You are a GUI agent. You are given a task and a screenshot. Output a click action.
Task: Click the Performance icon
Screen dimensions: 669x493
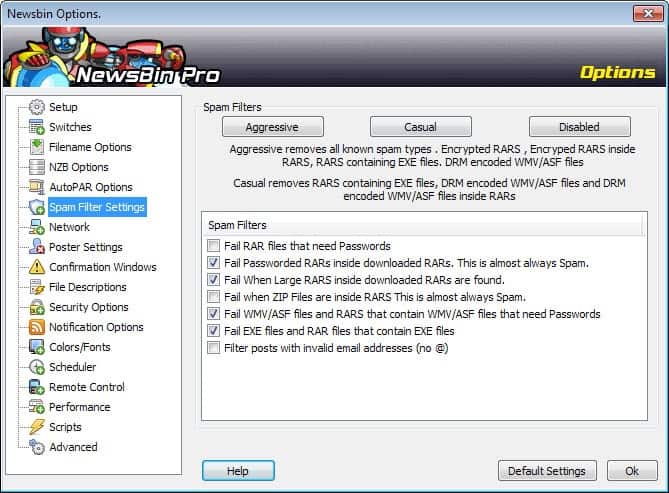click(x=37, y=407)
